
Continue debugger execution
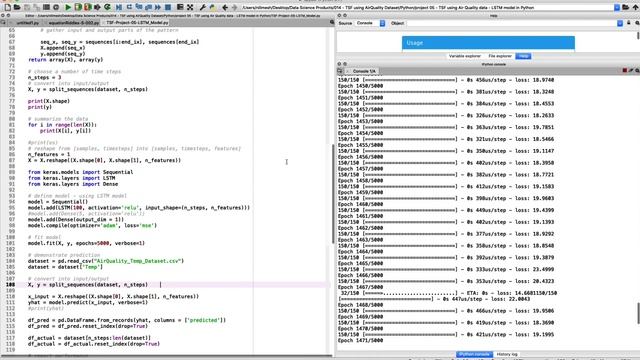158,7
